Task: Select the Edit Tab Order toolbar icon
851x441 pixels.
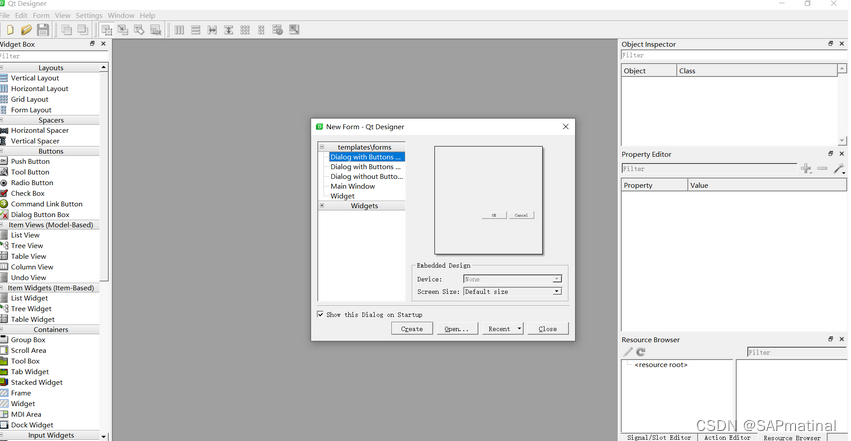Action: tap(156, 30)
